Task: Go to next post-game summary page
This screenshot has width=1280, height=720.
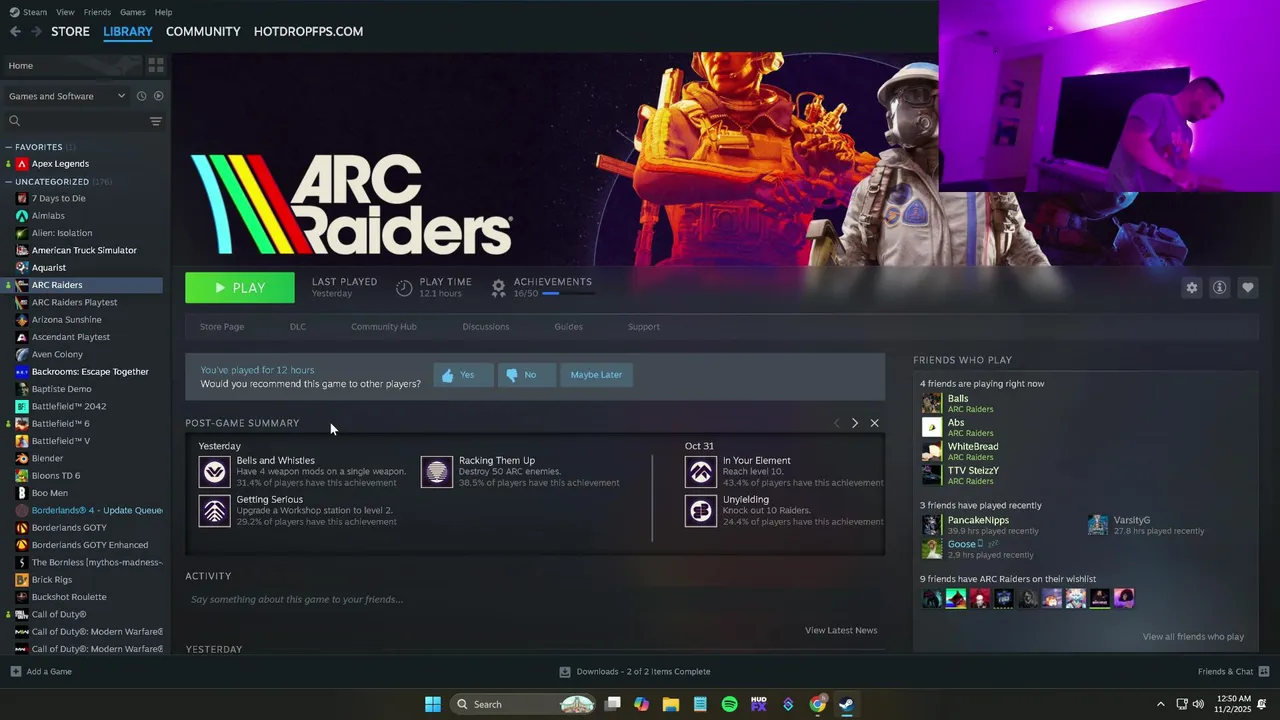Action: coord(855,423)
